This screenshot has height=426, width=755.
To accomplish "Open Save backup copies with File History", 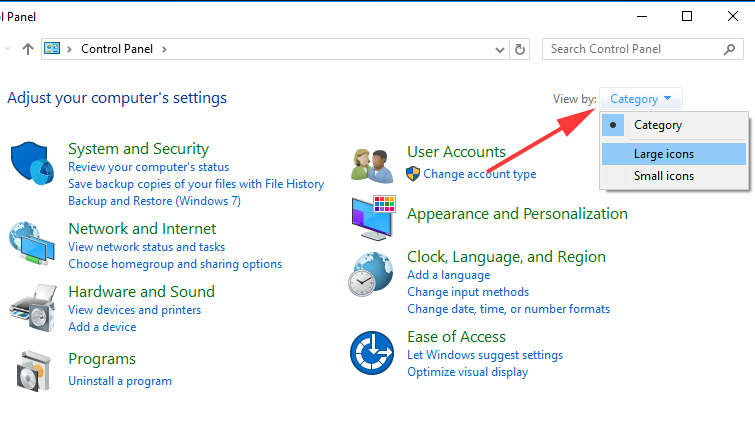I will tap(196, 184).
